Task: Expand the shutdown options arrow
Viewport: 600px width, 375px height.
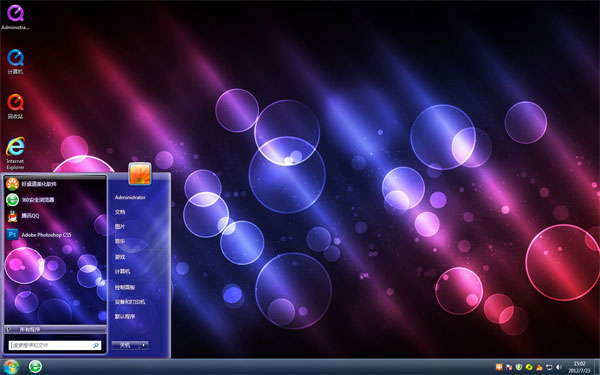Action: point(143,345)
